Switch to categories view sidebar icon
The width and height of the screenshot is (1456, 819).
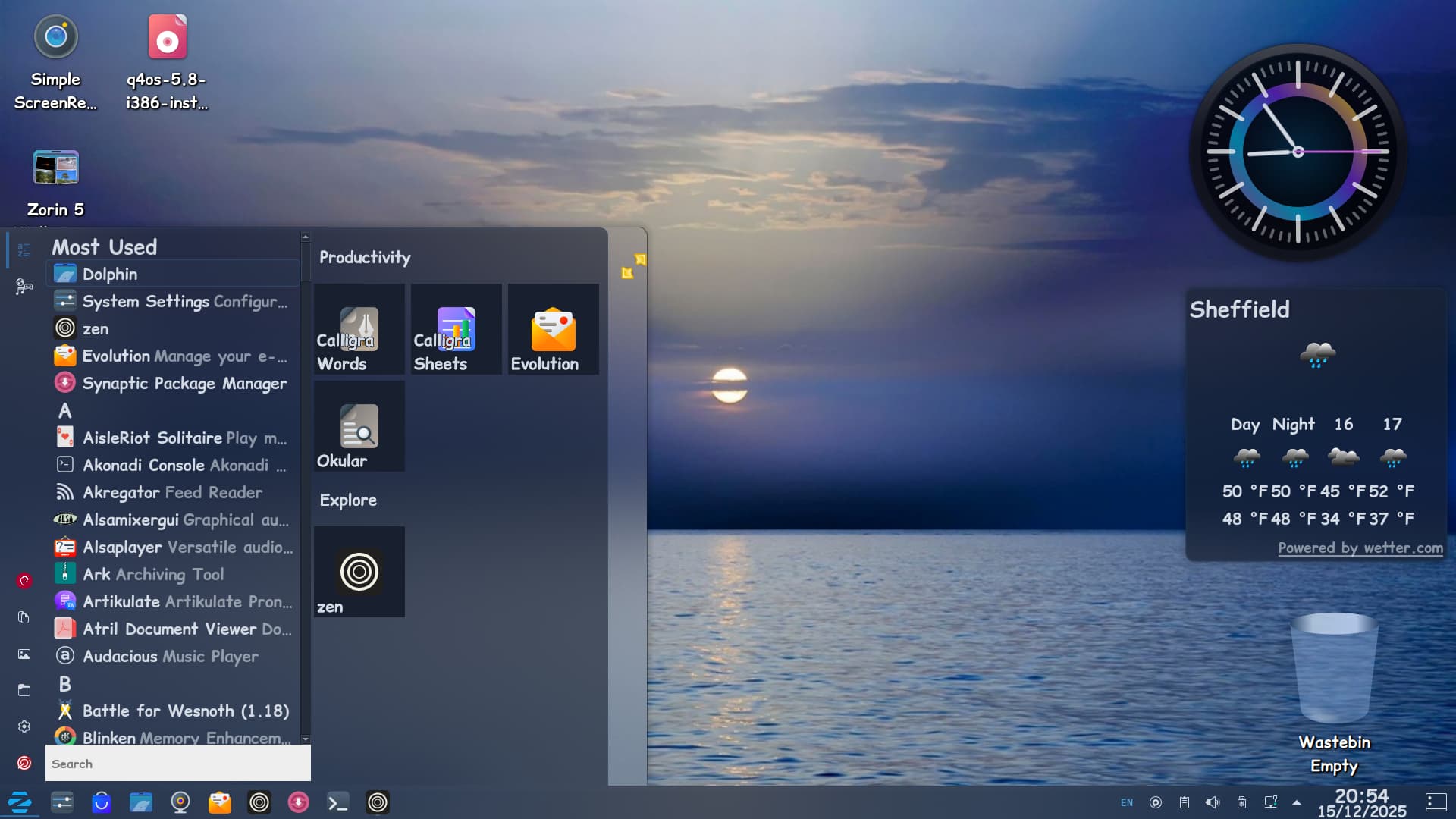[24, 286]
